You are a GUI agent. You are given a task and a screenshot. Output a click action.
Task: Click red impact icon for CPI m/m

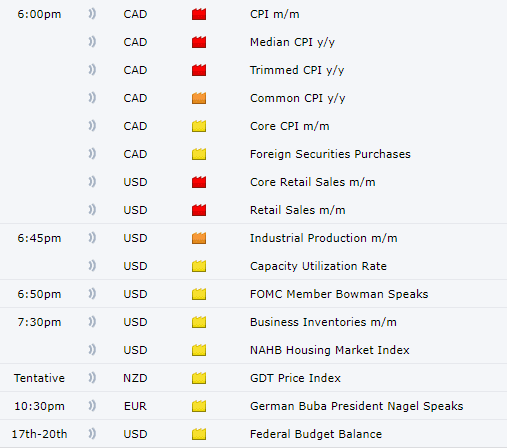(199, 14)
